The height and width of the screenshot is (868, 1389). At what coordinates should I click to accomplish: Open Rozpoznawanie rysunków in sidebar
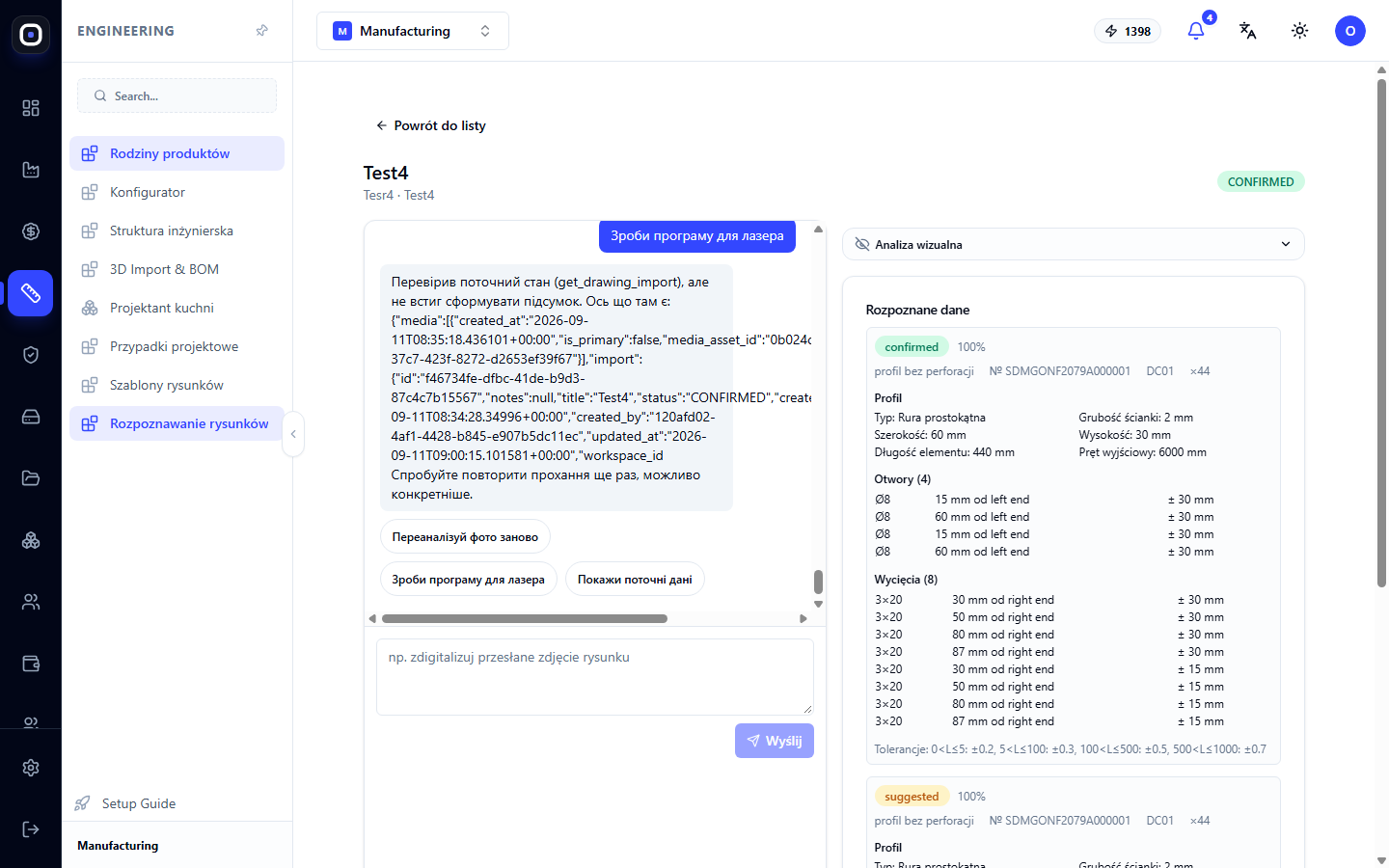177,423
